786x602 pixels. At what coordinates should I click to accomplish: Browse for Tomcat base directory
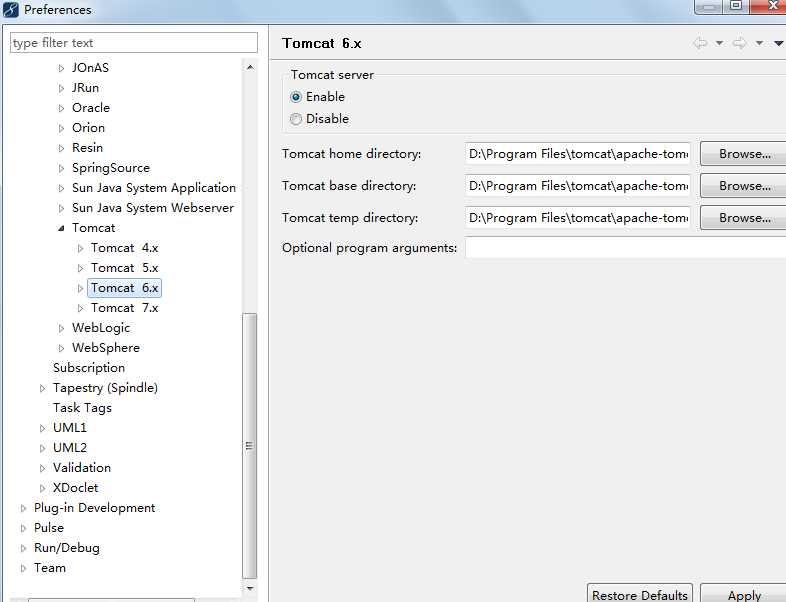744,186
